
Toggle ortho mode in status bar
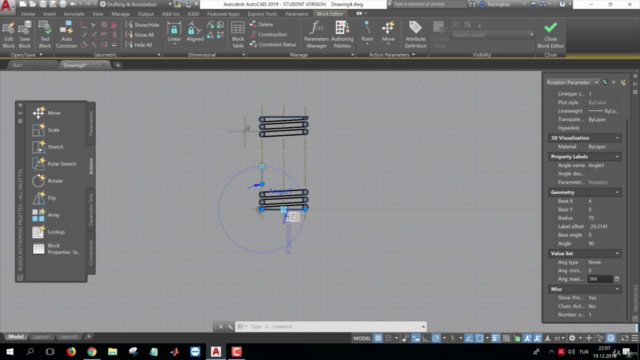426,338
